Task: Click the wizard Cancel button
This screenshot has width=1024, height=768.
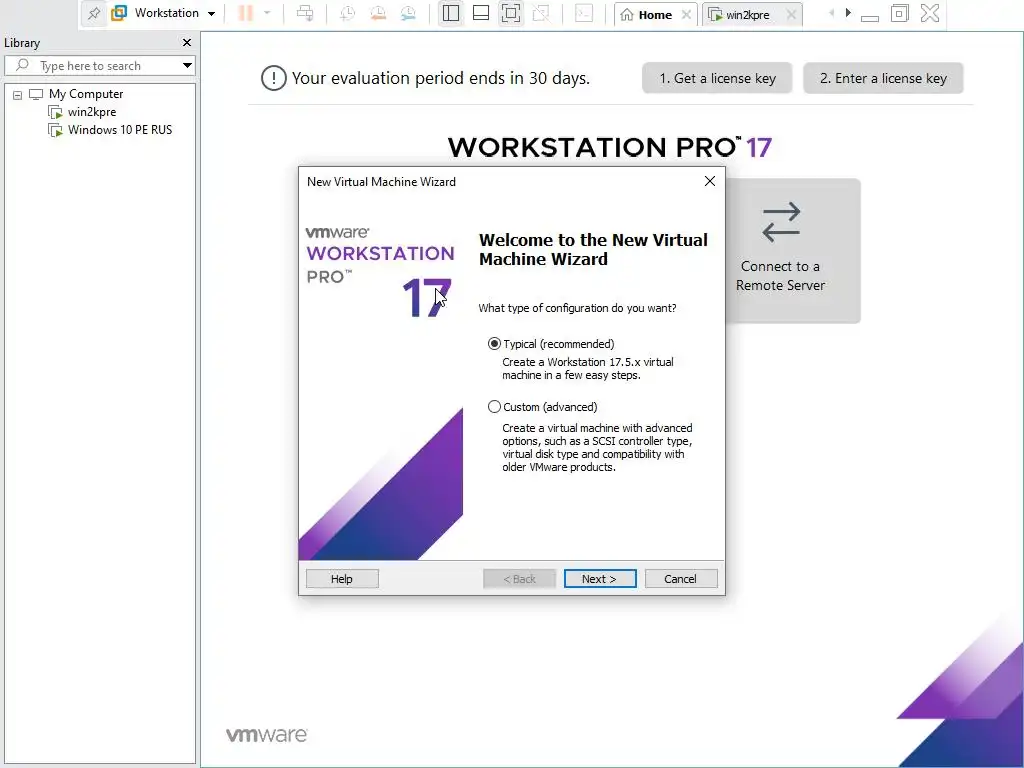Action: pyautogui.click(x=680, y=579)
